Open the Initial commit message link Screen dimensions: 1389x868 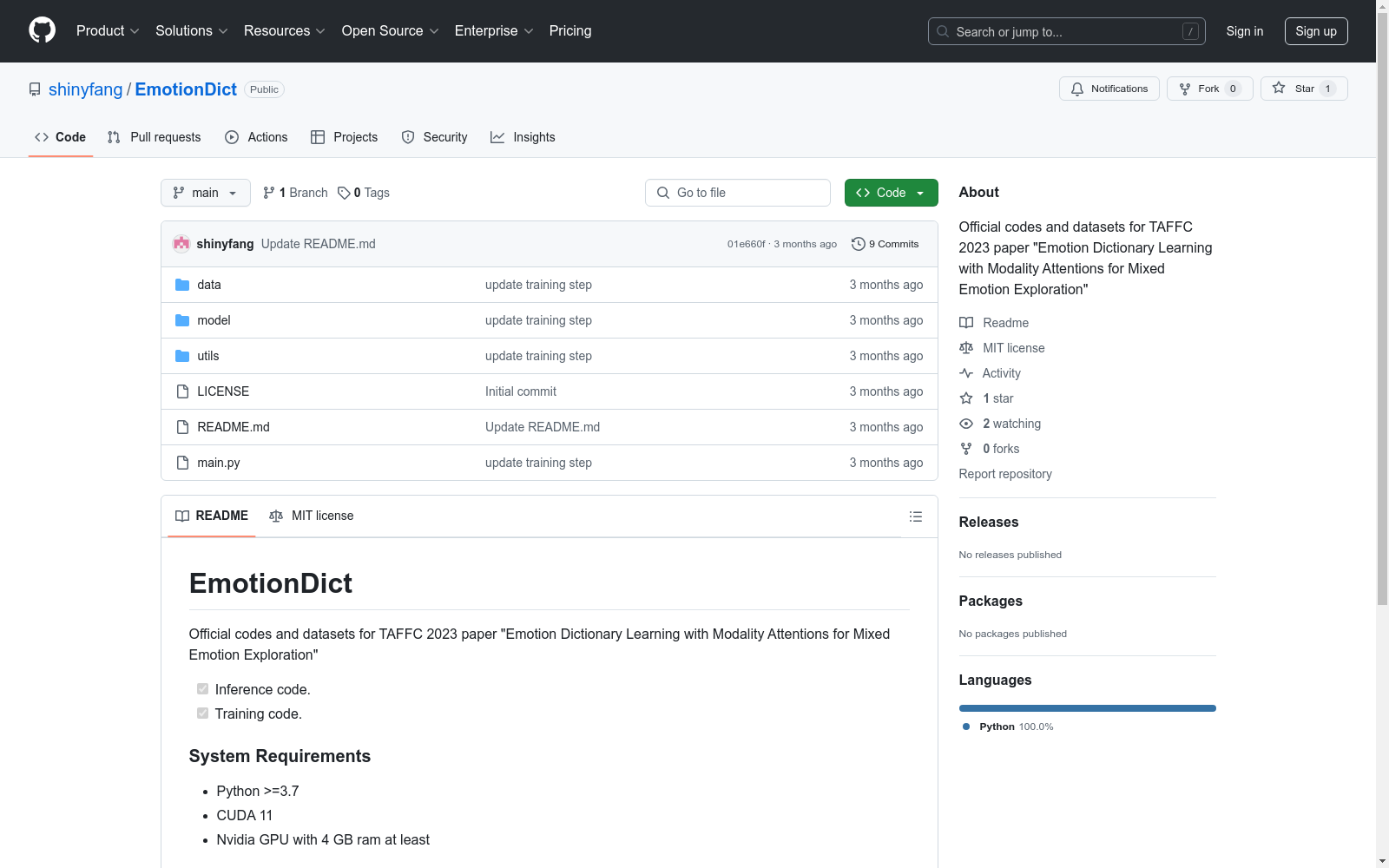coord(521,391)
